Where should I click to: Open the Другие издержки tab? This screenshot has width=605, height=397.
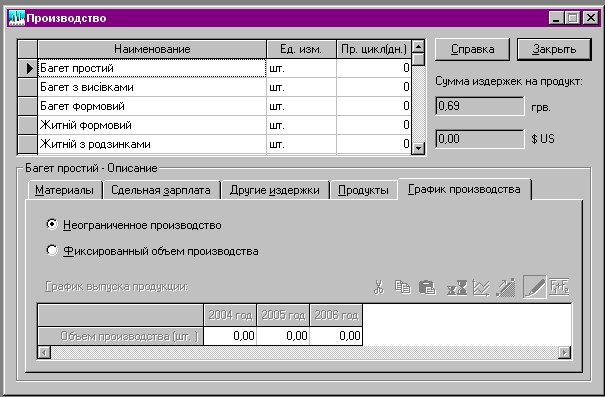tap(275, 190)
